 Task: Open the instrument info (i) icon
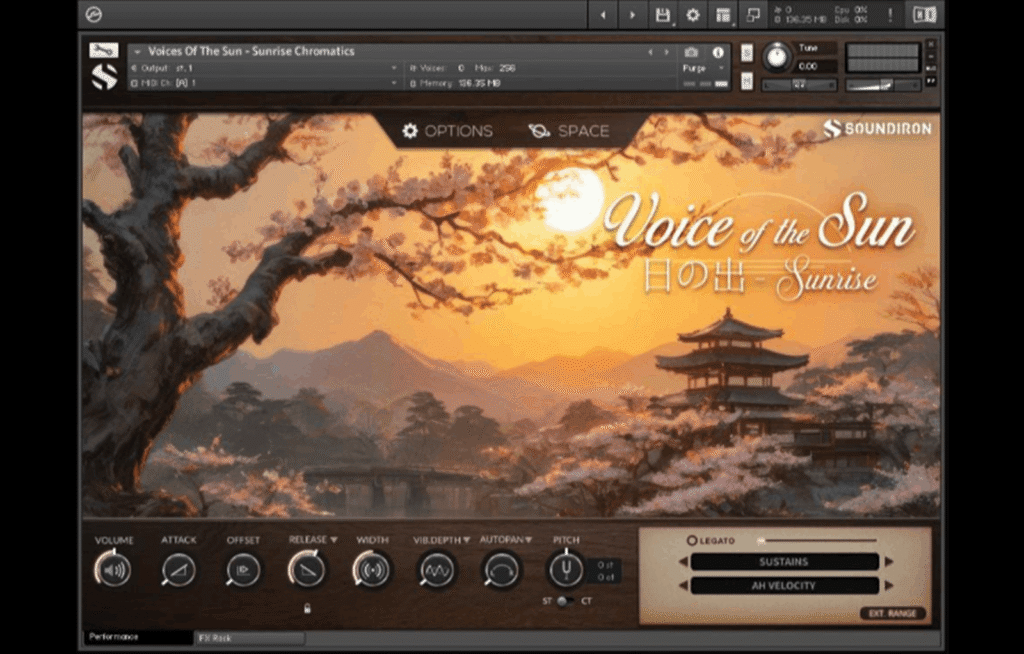tap(718, 52)
